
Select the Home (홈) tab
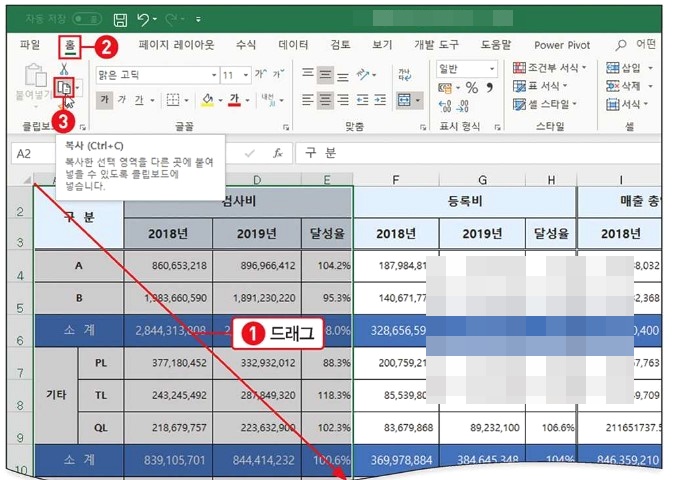click(x=70, y=45)
